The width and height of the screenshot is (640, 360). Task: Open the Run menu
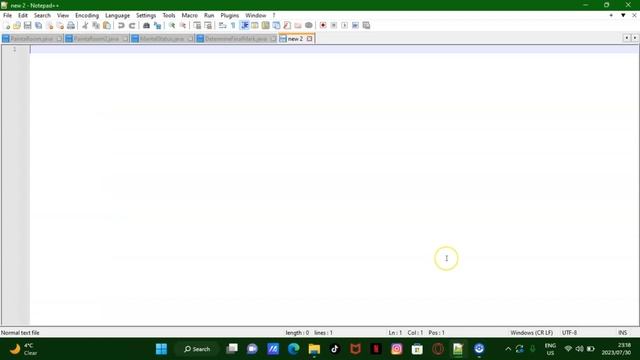tap(209, 15)
